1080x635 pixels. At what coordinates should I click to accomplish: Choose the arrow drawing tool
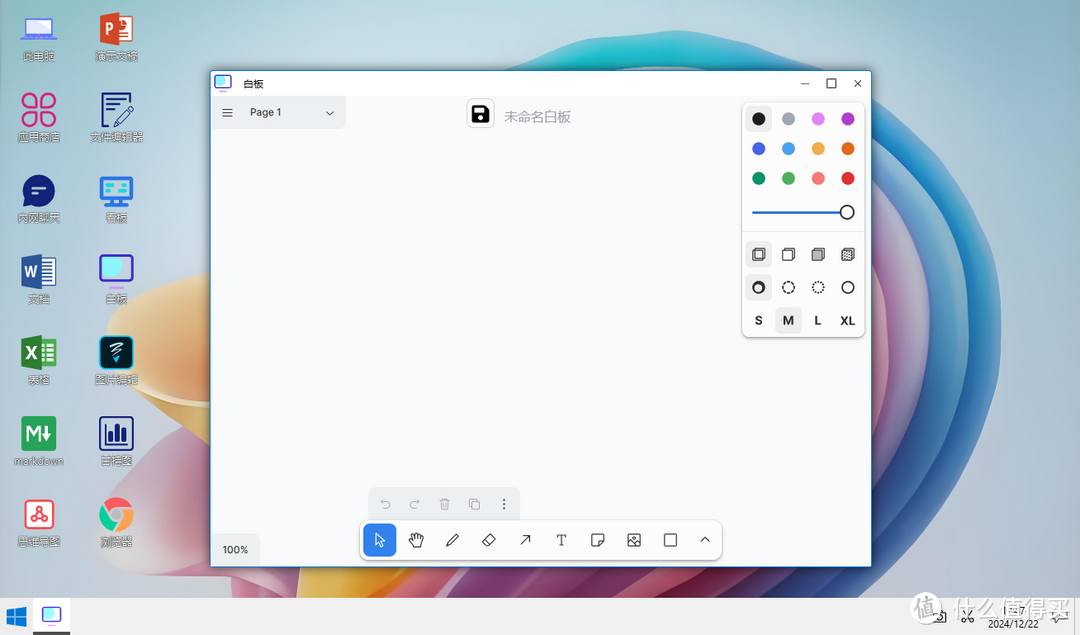tap(525, 540)
